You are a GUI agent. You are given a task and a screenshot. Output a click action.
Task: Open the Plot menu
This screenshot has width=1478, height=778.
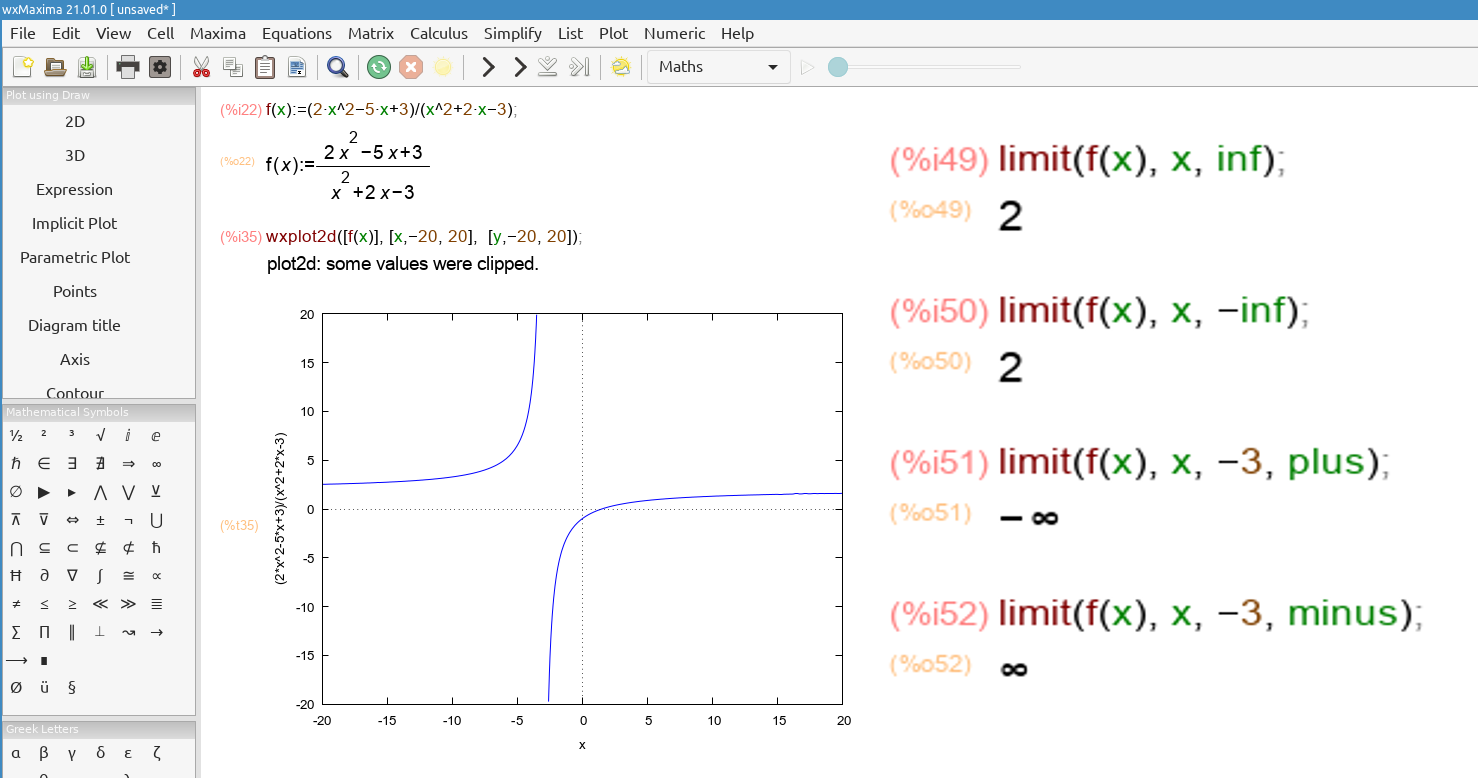click(613, 33)
